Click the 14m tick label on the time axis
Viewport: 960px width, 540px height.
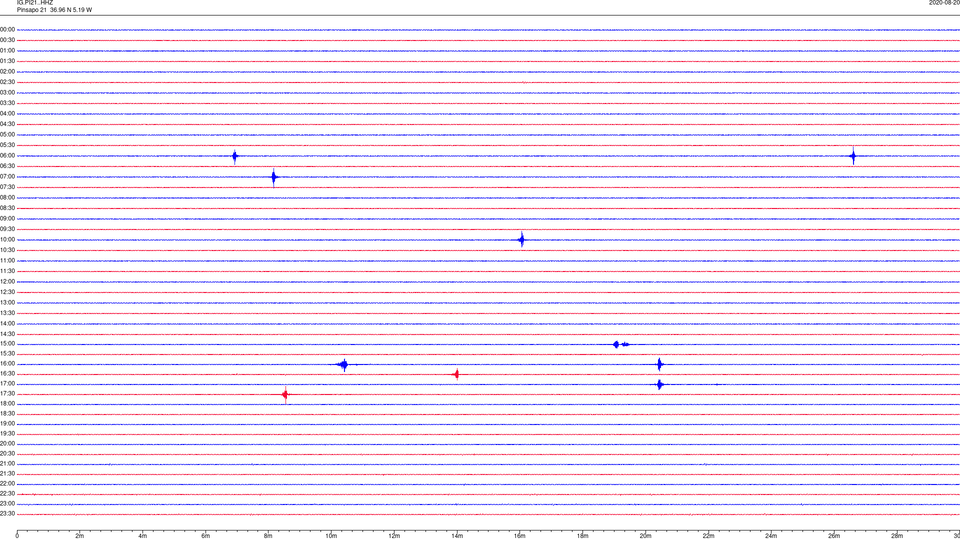tap(457, 536)
